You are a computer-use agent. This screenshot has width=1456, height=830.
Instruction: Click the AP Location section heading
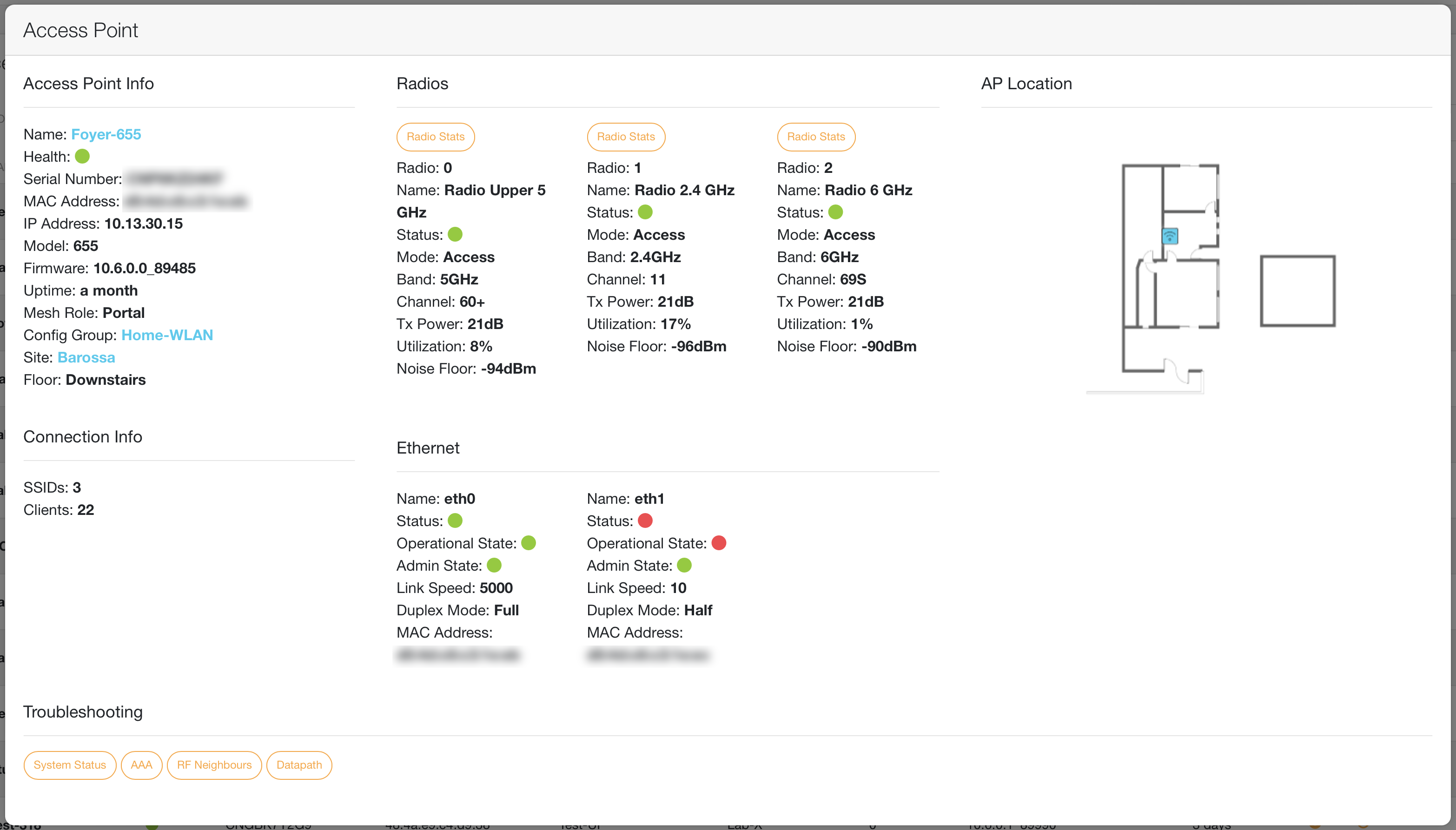[1026, 83]
